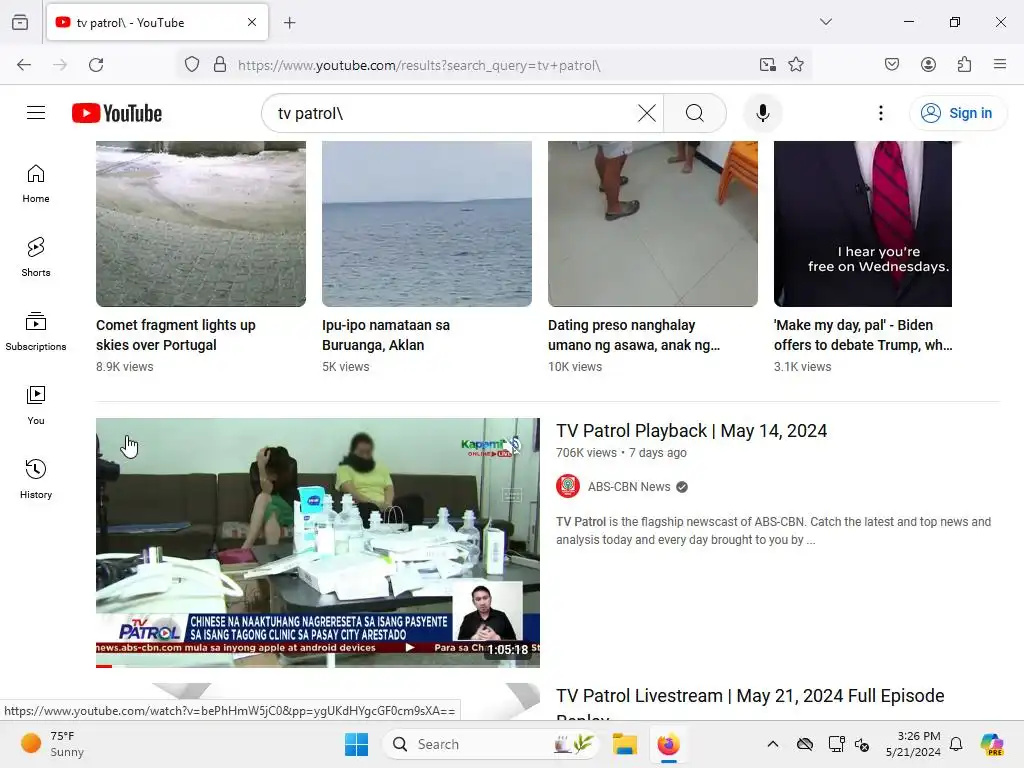Start voice search with the microphone icon
1024x768 pixels.
click(x=762, y=113)
